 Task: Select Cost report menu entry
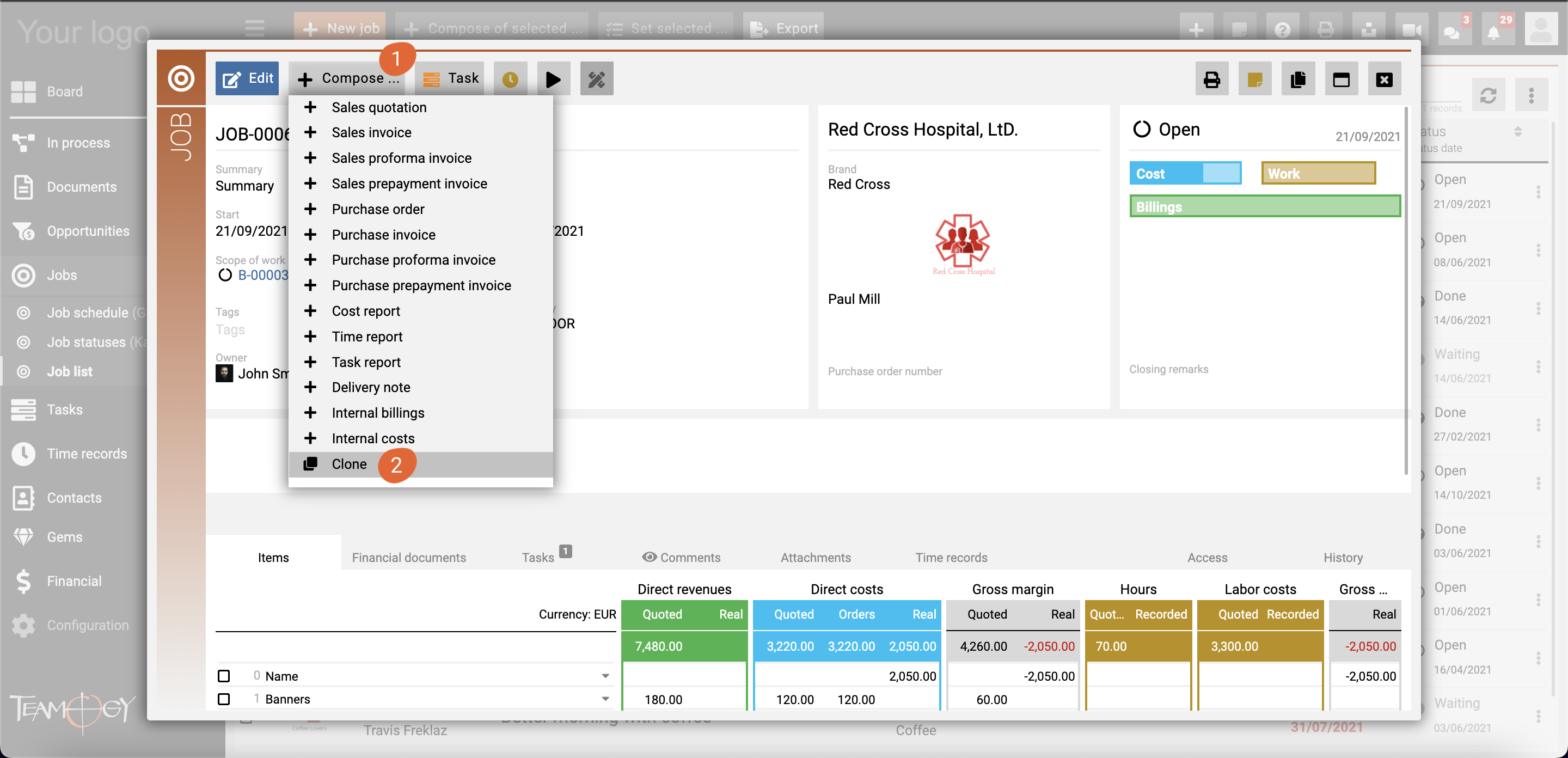(x=421, y=311)
